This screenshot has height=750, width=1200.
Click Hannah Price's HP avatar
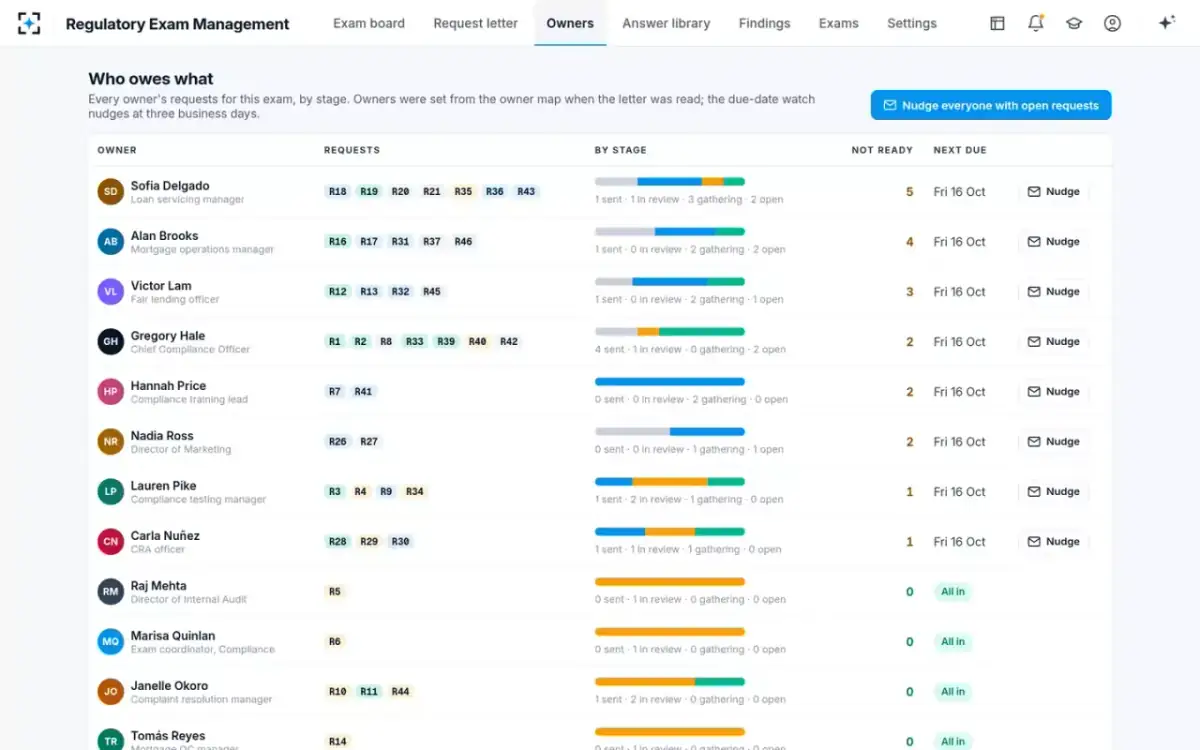coord(111,392)
